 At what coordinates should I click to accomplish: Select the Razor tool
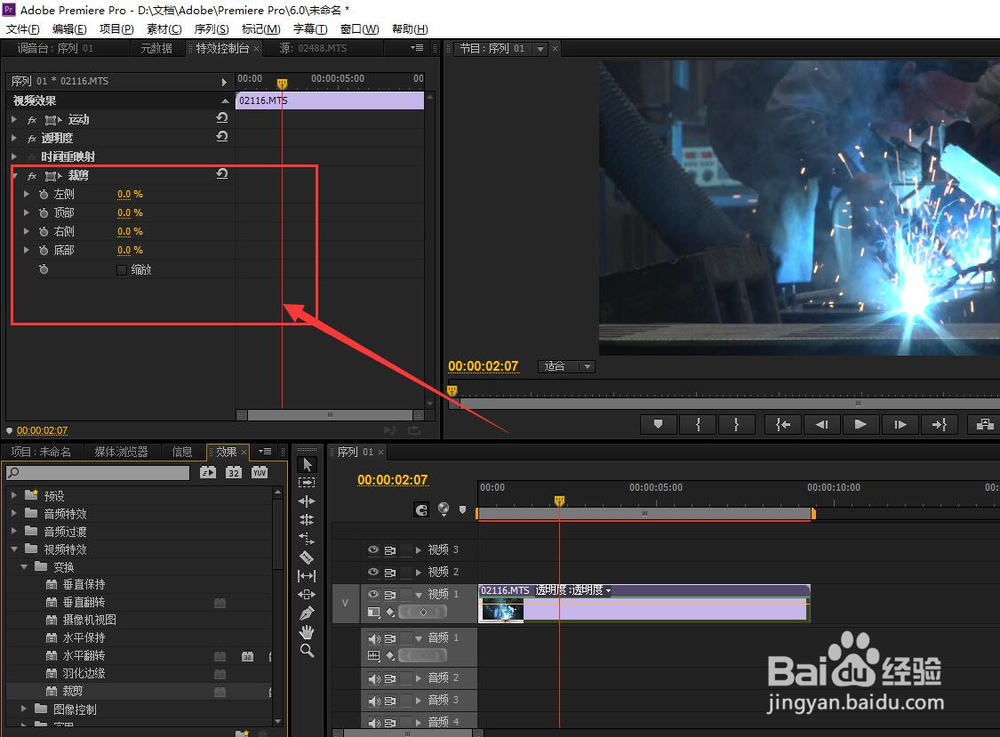click(x=307, y=557)
